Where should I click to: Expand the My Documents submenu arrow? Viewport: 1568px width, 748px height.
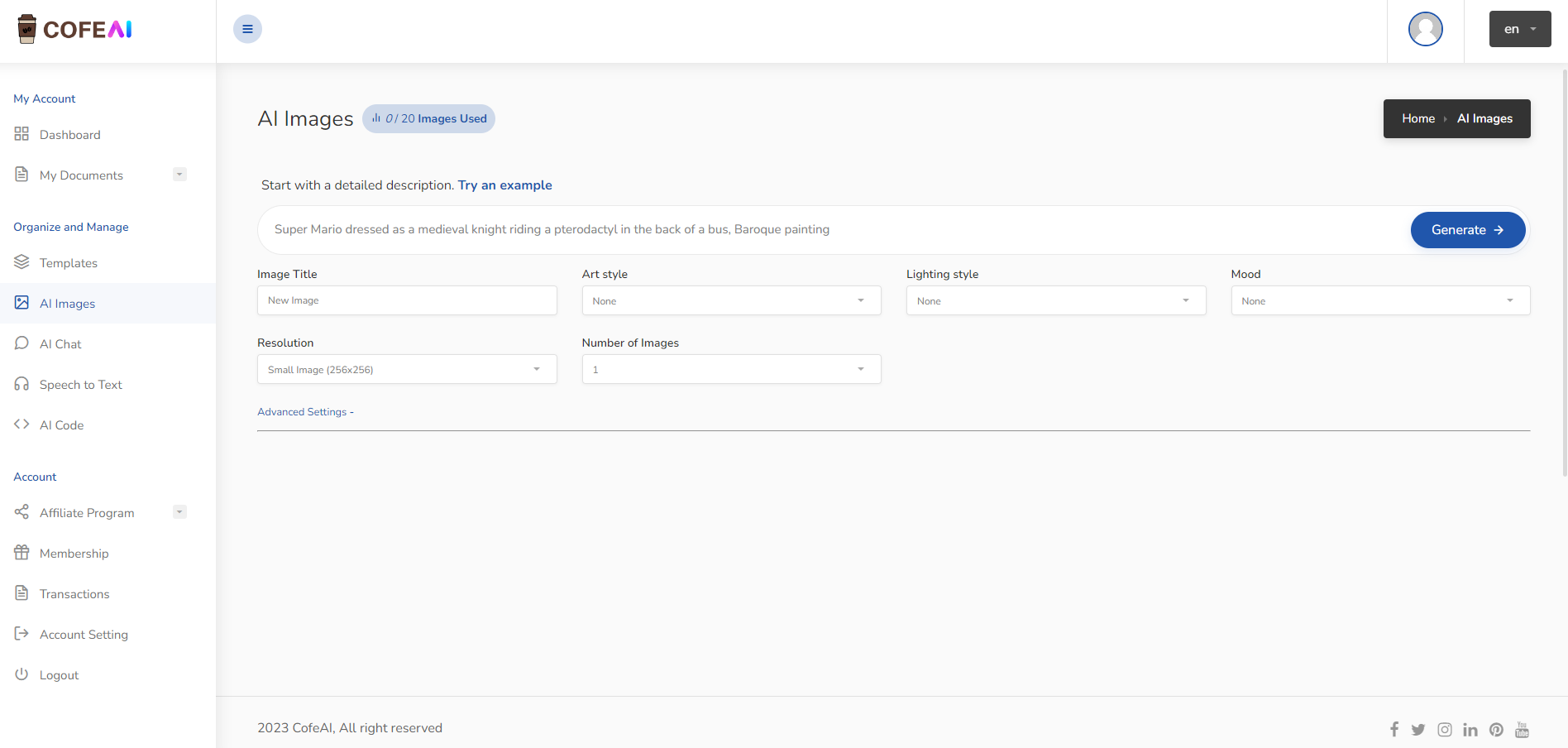179,175
